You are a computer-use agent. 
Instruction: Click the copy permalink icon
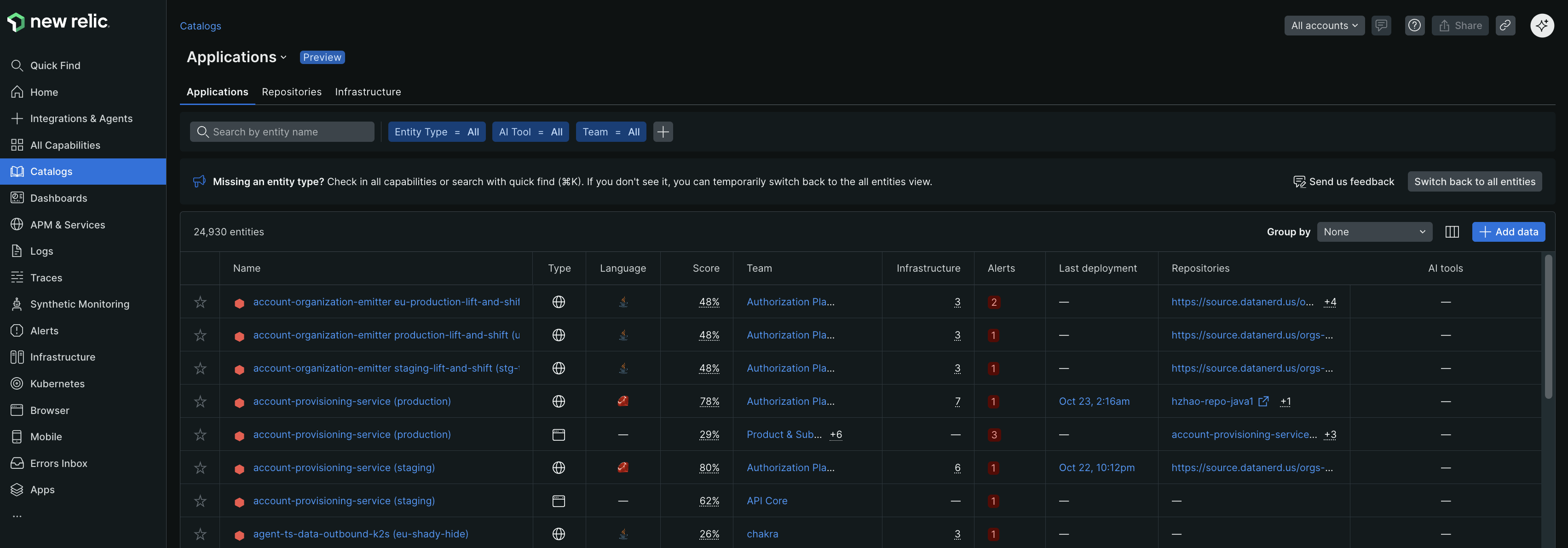point(1505,26)
